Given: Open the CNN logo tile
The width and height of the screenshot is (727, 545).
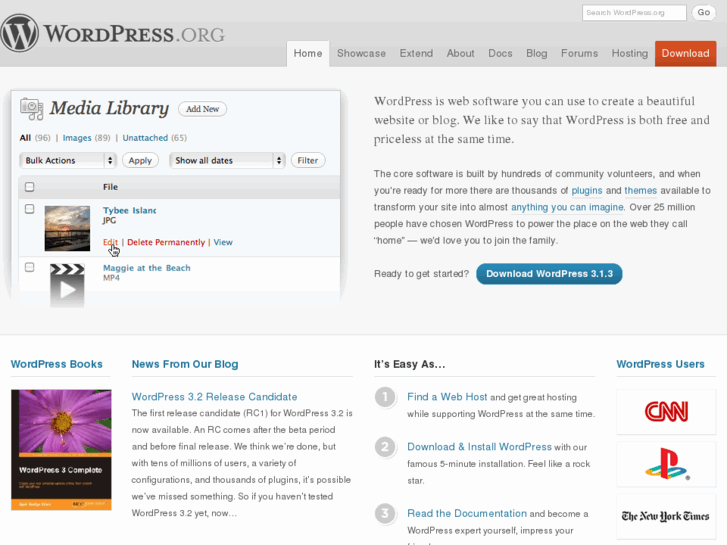Looking at the screenshot, I should point(666,411).
